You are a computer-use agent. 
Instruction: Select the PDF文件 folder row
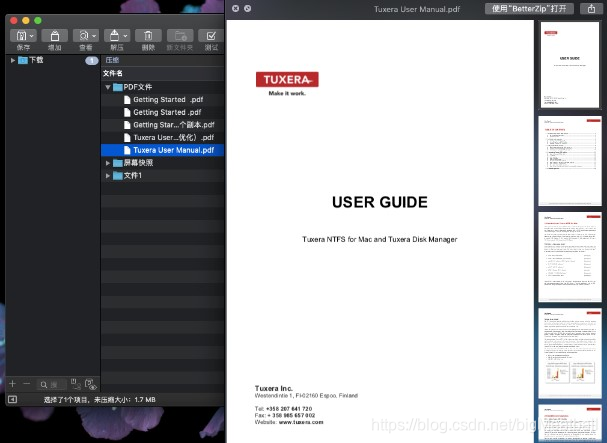(x=163, y=87)
